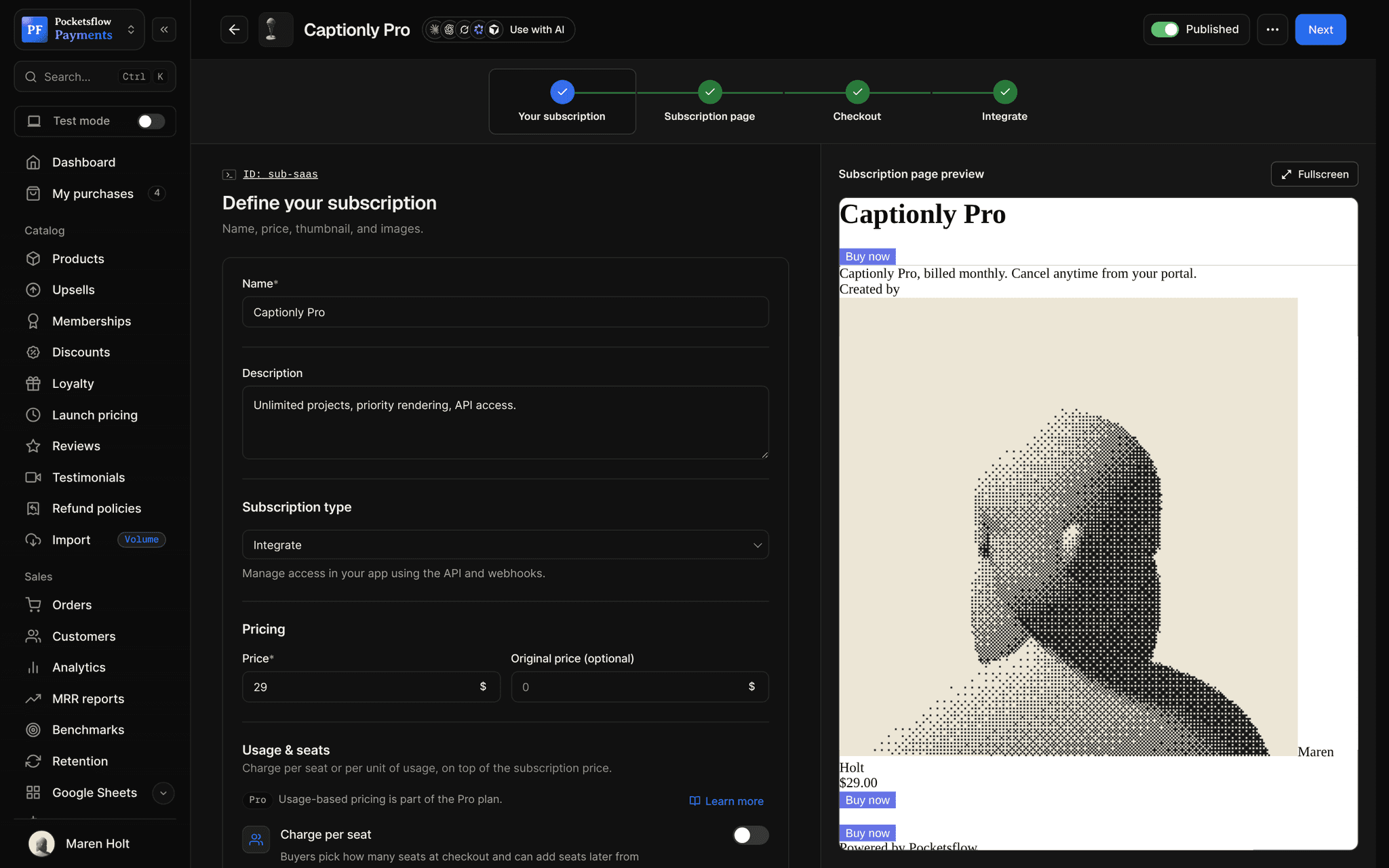This screenshot has height=868, width=1389.
Task: Click the Discounts percent icon
Action: coord(33,352)
